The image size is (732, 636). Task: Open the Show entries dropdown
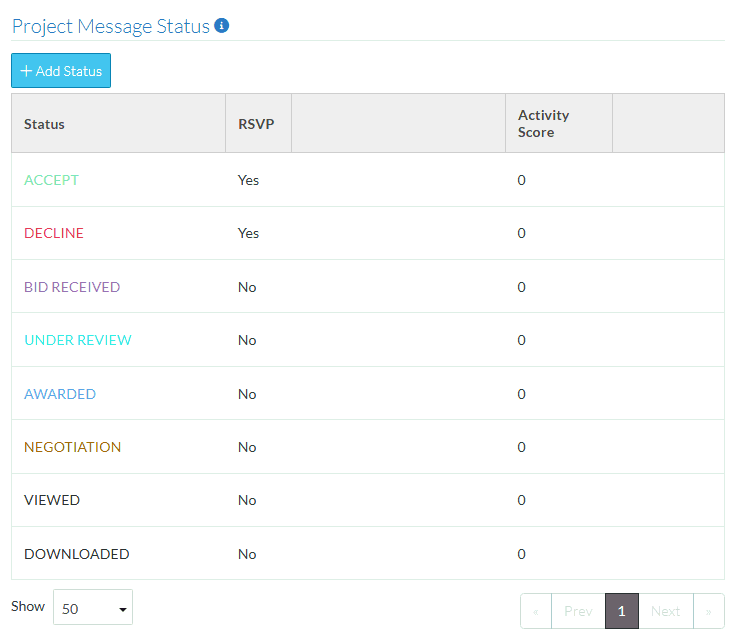tap(93, 607)
